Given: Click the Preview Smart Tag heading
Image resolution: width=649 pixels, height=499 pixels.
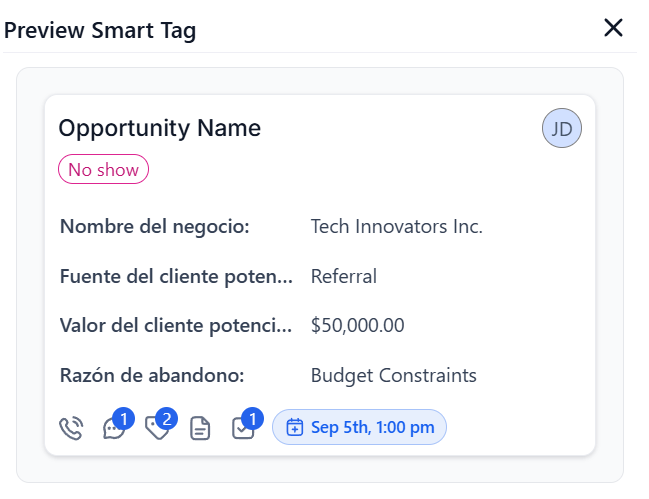Looking at the screenshot, I should [100, 31].
